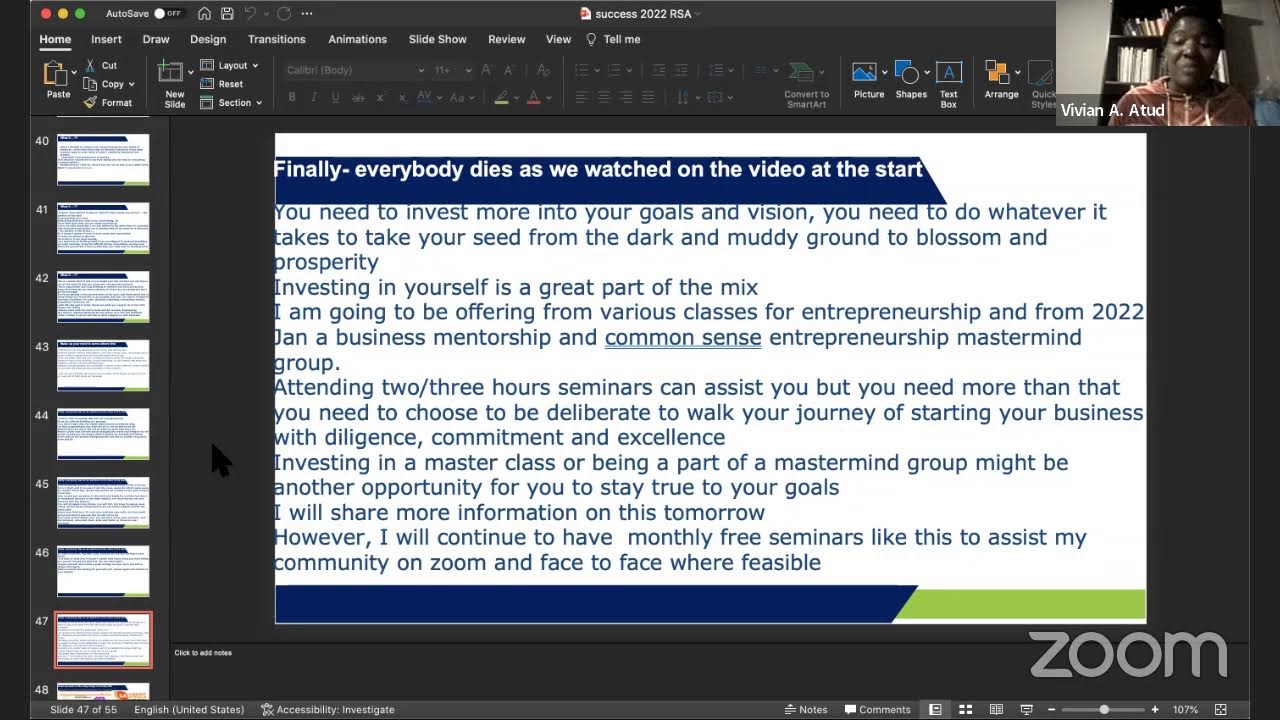Click the Arrange objects icon
Viewport: 1280px width, 720px height.
[x=999, y=74]
